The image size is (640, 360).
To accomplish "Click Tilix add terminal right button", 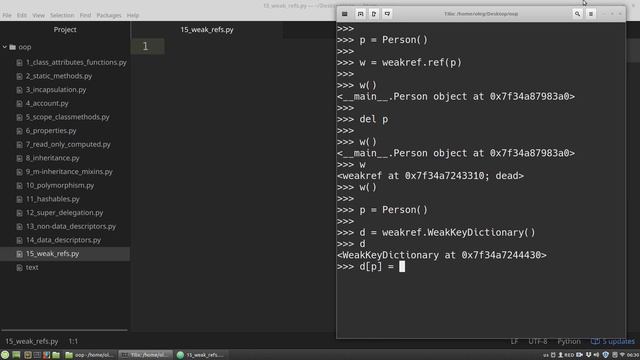I will (x=373, y=14).
